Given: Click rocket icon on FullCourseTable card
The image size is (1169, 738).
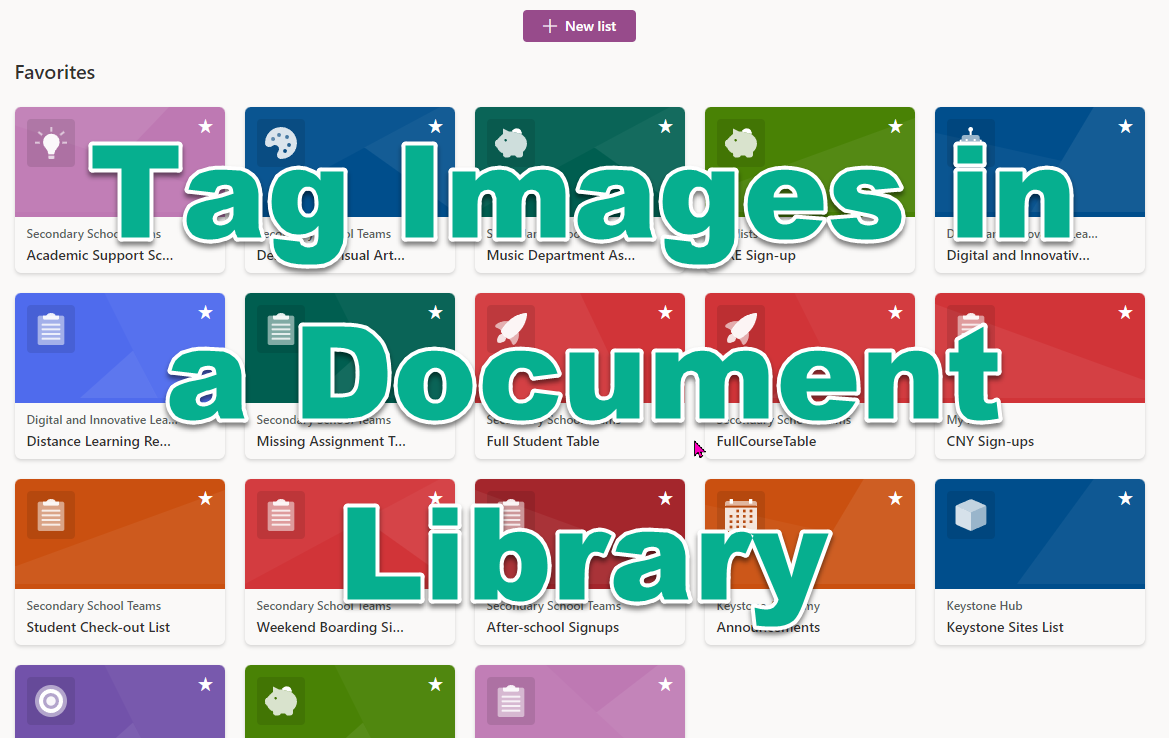Looking at the screenshot, I should coord(741,329).
